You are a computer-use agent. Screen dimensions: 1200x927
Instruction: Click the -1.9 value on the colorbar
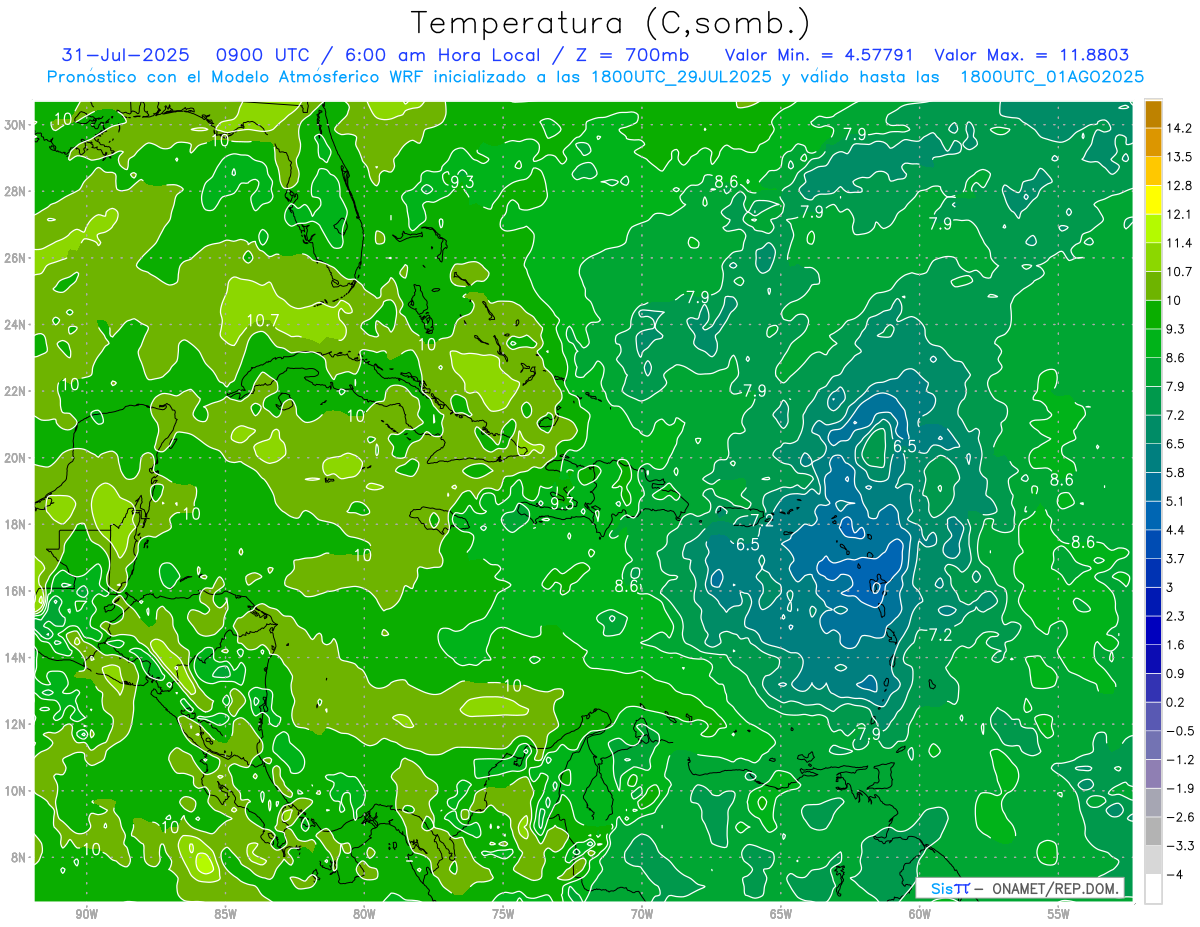point(1180,787)
